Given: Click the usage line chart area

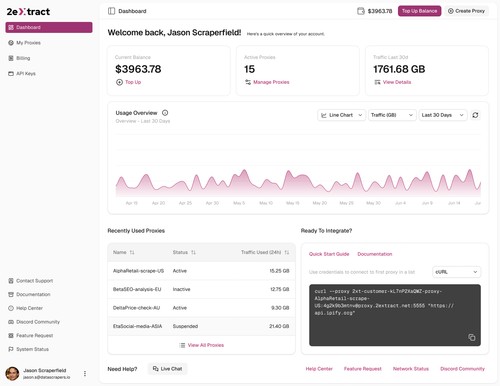Looking at the screenshot, I should pyautogui.click(x=298, y=165).
